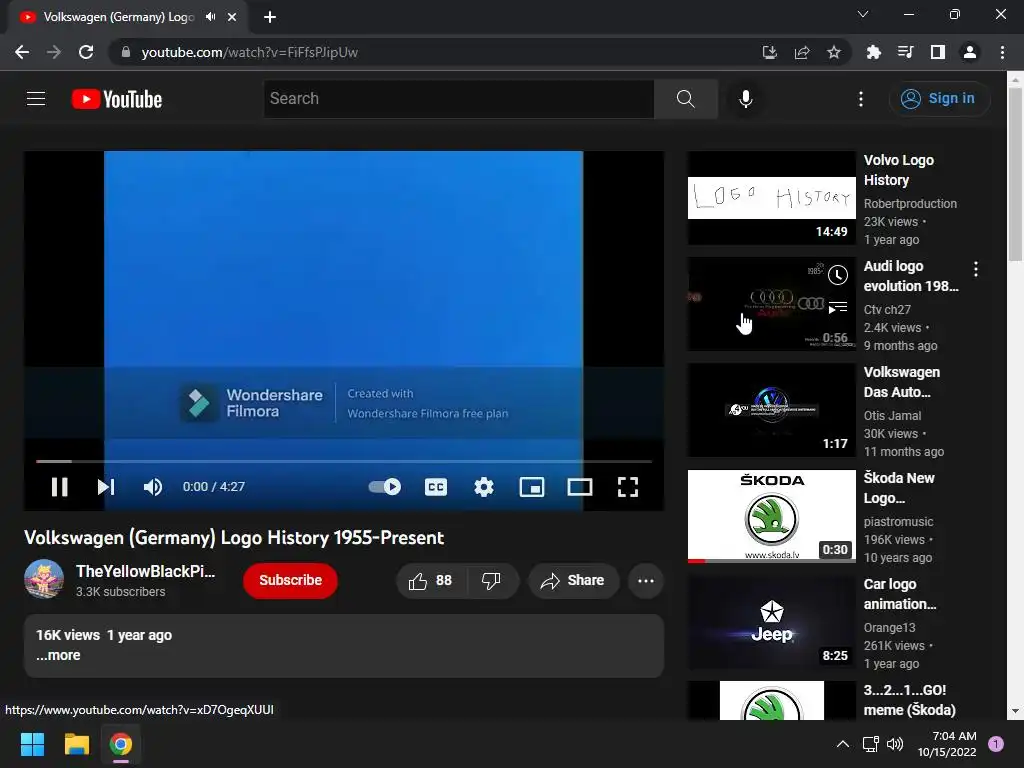Go back in browser history

coord(22,52)
